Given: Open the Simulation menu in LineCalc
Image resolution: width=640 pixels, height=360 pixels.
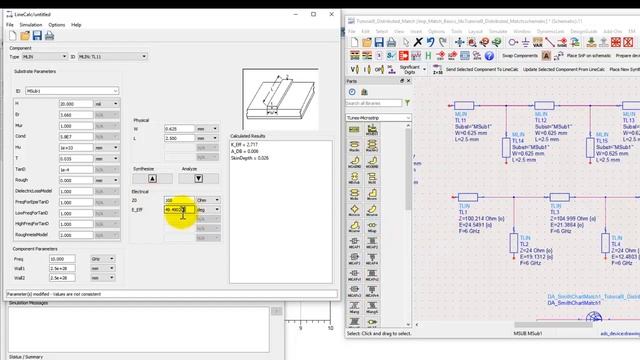Looking at the screenshot, I should click(31, 25).
